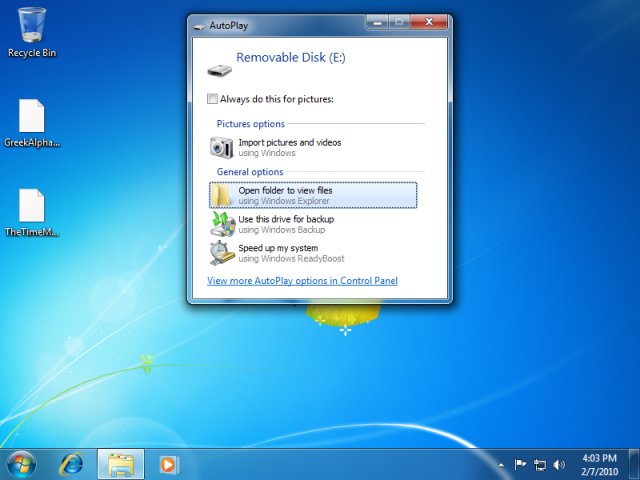Click the network status tray icon

point(540,465)
